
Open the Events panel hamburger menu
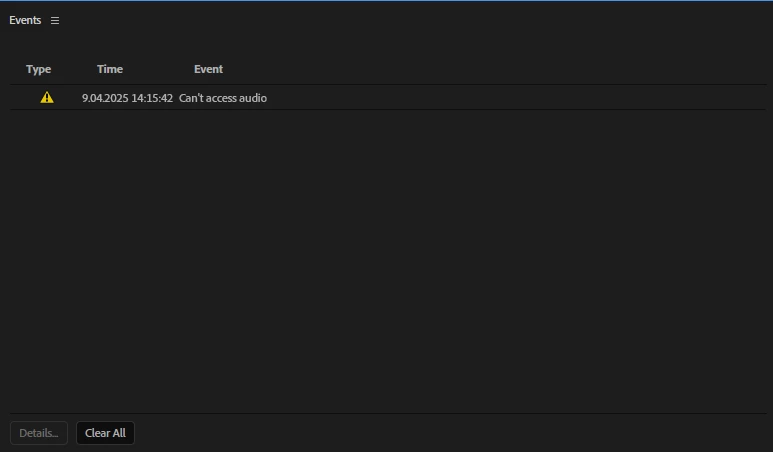[x=55, y=21]
